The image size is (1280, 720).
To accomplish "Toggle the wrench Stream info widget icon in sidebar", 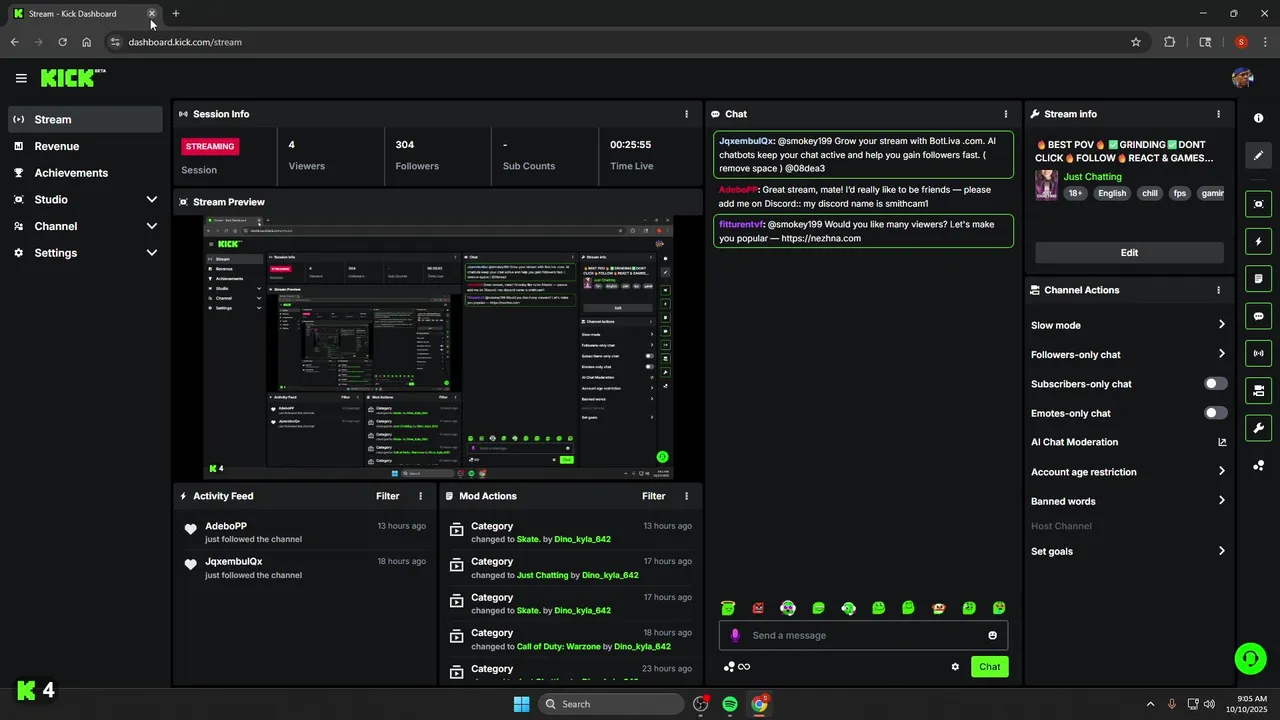I will 1258,428.
